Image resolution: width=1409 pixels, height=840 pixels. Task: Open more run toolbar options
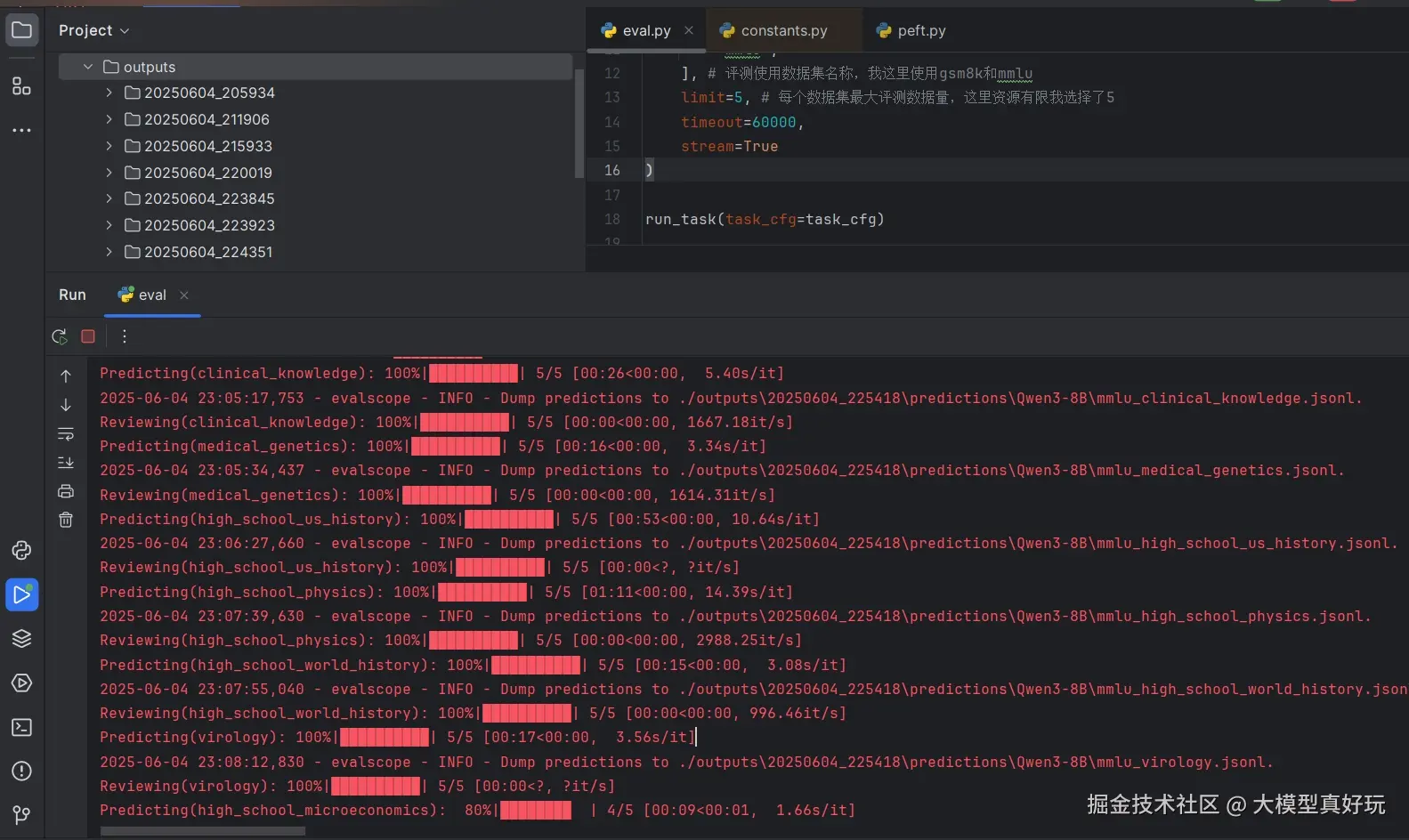click(125, 336)
